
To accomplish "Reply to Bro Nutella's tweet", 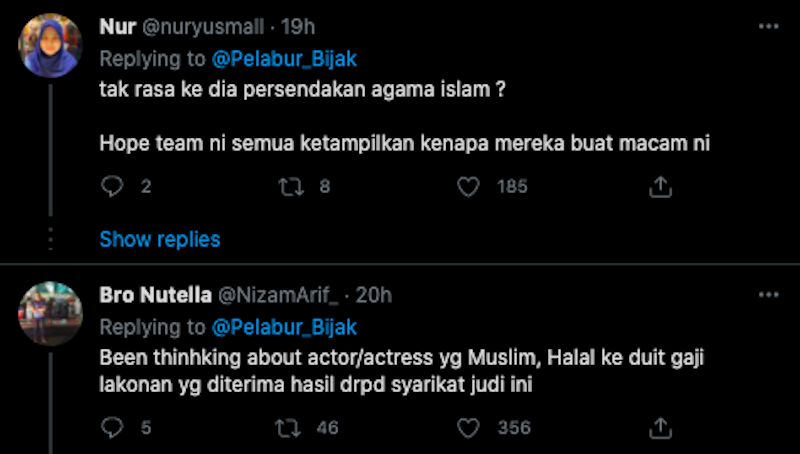I will coord(113,428).
